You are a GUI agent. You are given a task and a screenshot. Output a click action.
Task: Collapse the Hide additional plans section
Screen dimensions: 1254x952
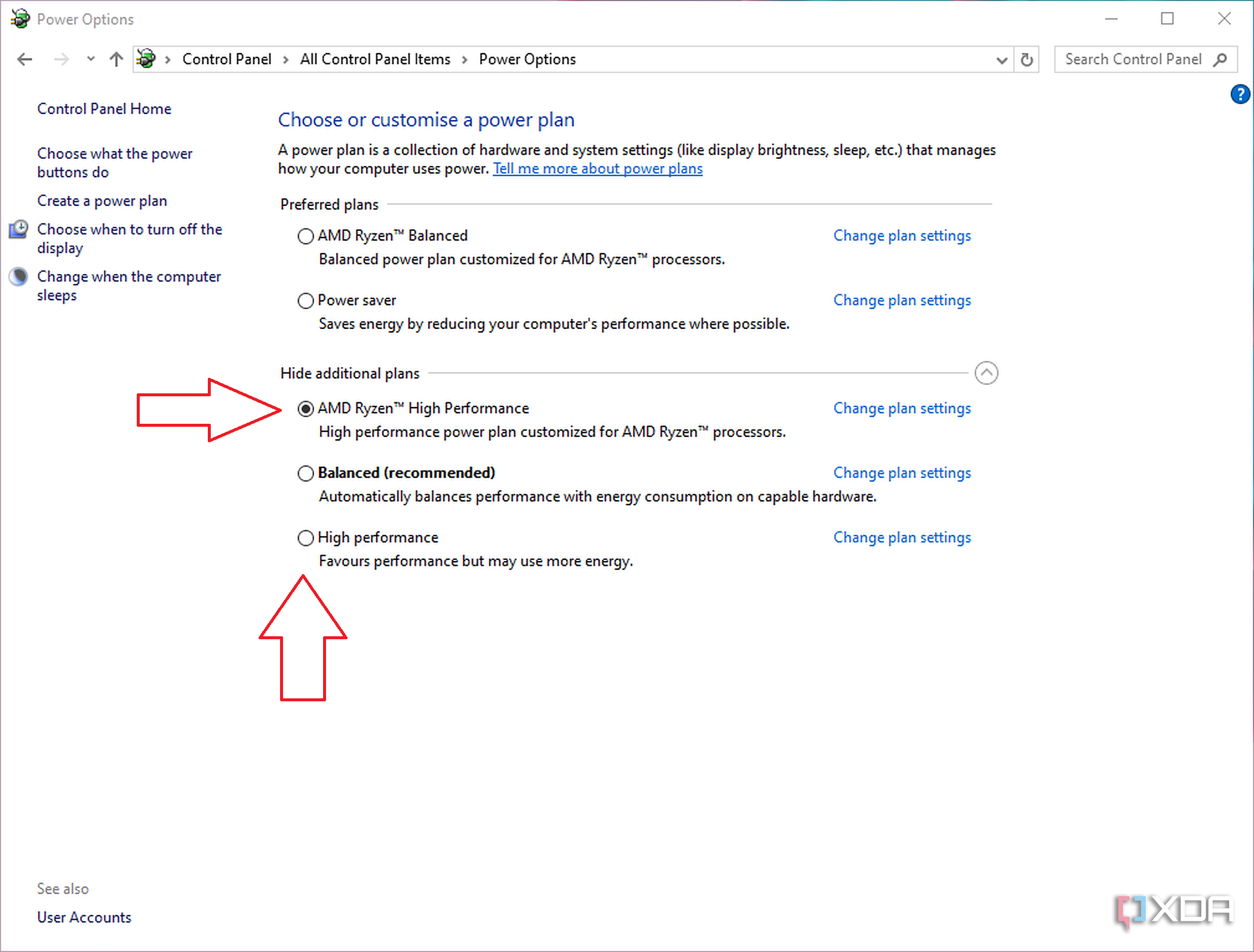[x=986, y=373]
